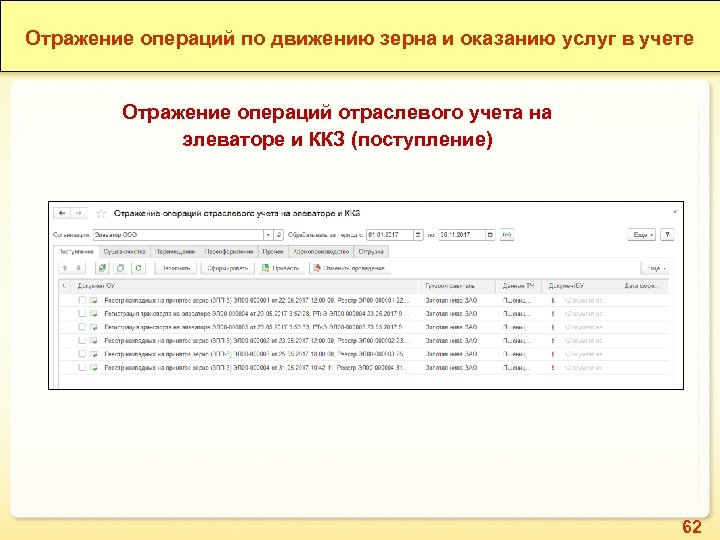This screenshot has width=720, height=540.
Task: Move selected row down with arrow icon
Action: [x=79, y=268]
